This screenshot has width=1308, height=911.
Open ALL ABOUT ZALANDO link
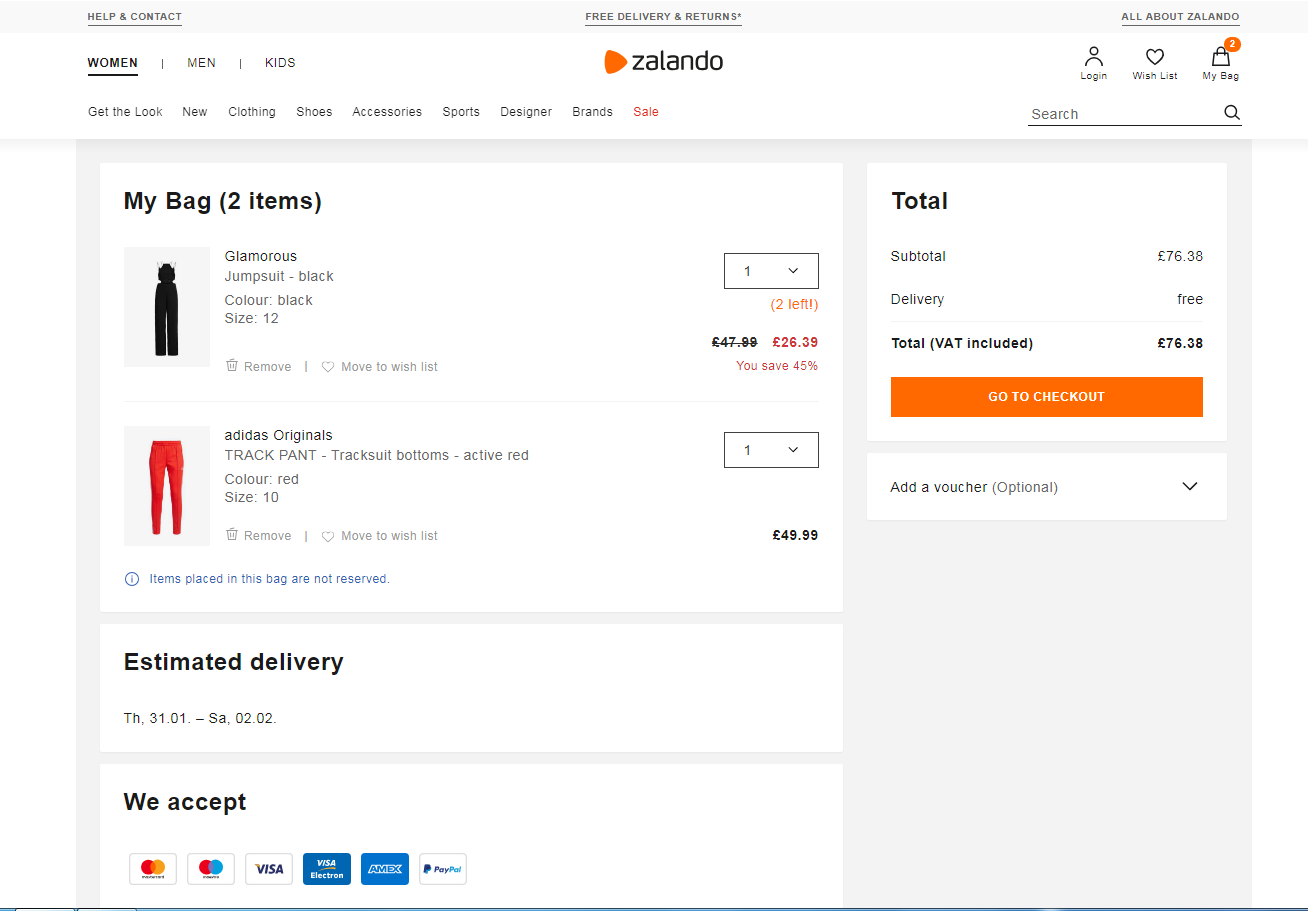tap(1180, 17)
